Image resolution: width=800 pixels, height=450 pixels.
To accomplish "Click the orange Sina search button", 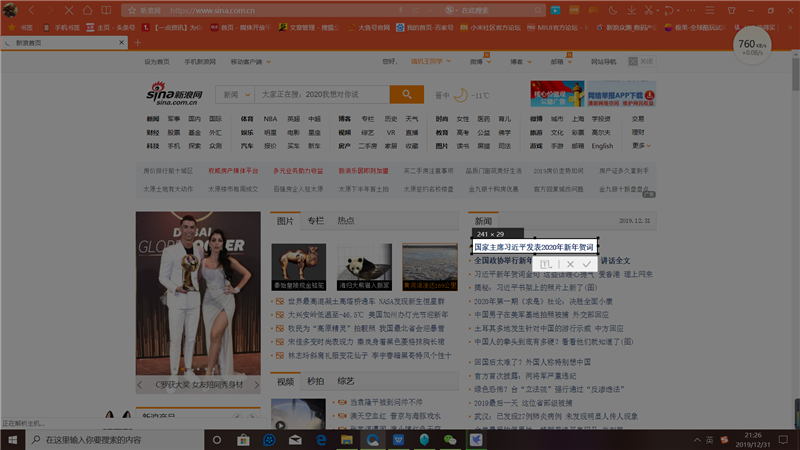I will click(407, 94).
